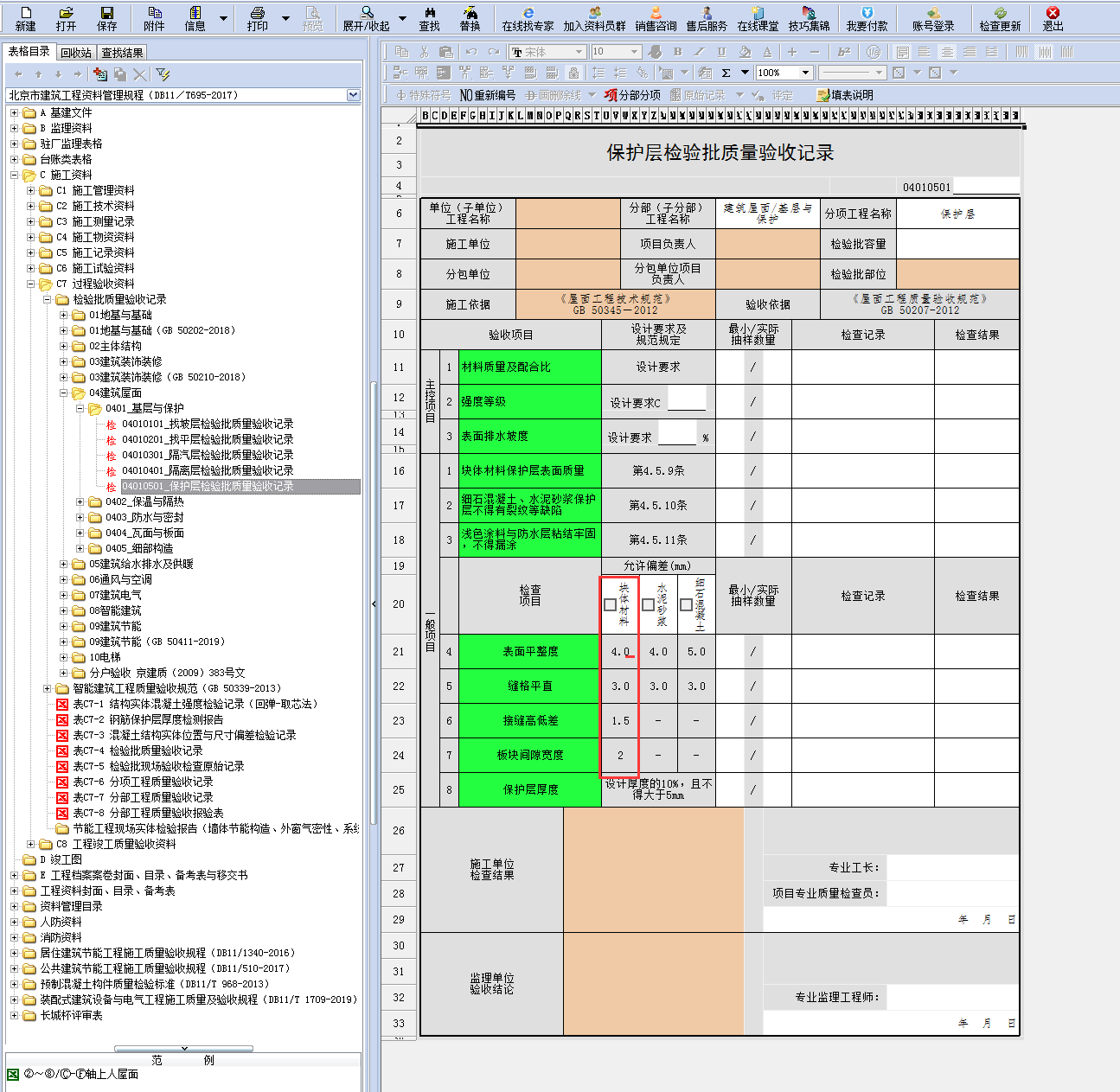1120x1092 pixels.
Task: Click the 04010501 number cell
Action: [x=926, y=187]
